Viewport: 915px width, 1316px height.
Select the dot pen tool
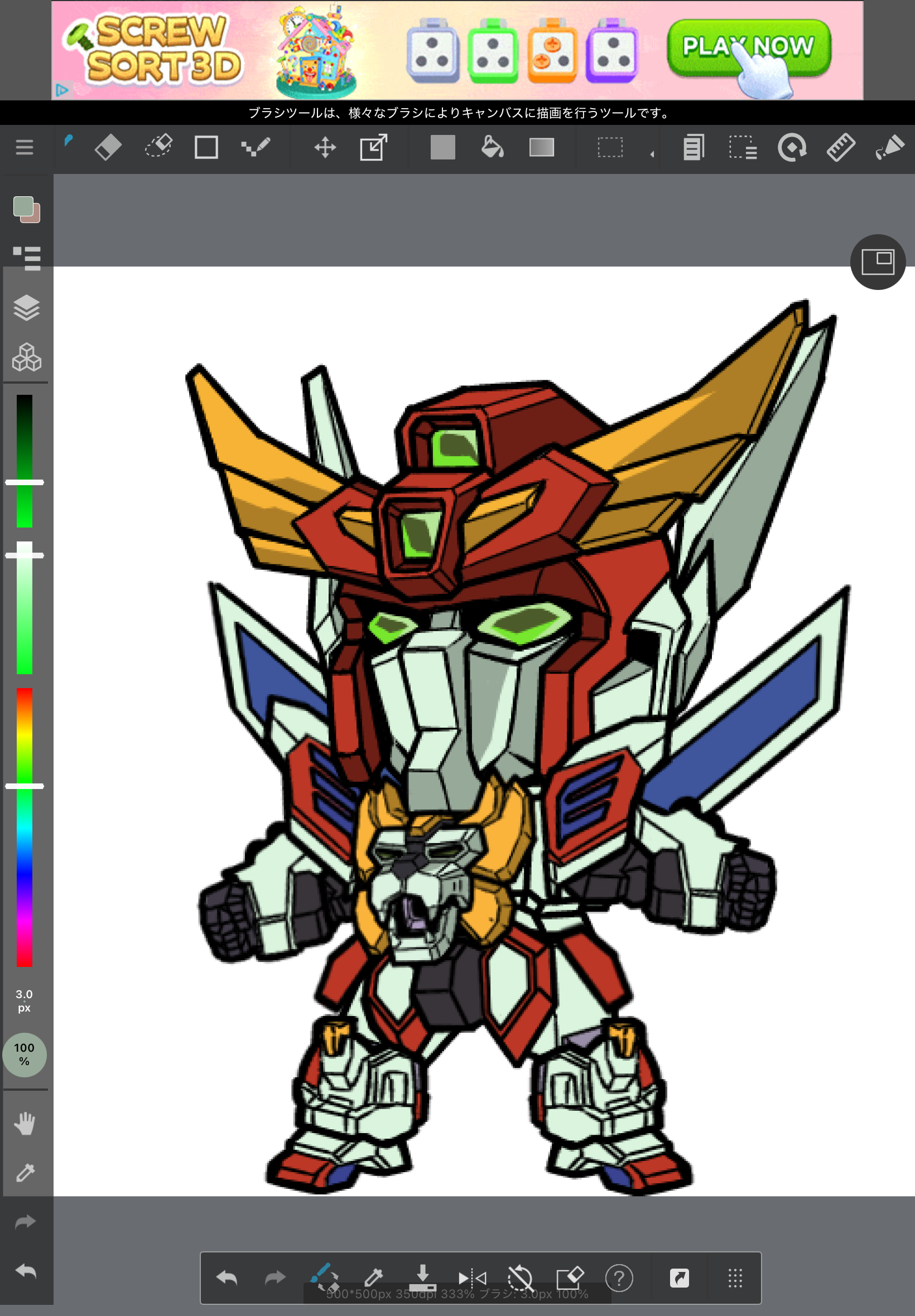click(256, 147)
